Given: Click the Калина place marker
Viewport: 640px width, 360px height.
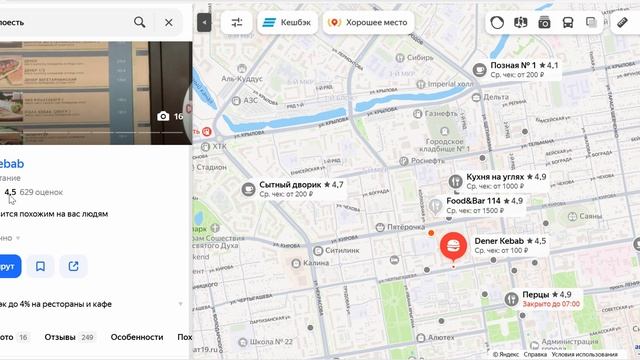Looking at the screenshot, I should tap(296, 263).
